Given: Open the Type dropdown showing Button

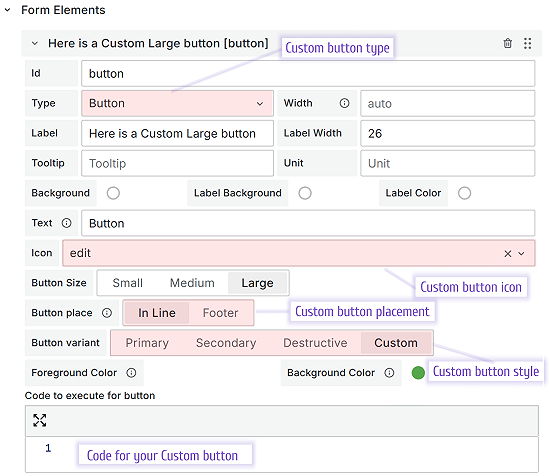Looking at the screenshot, I should [177, 103].
